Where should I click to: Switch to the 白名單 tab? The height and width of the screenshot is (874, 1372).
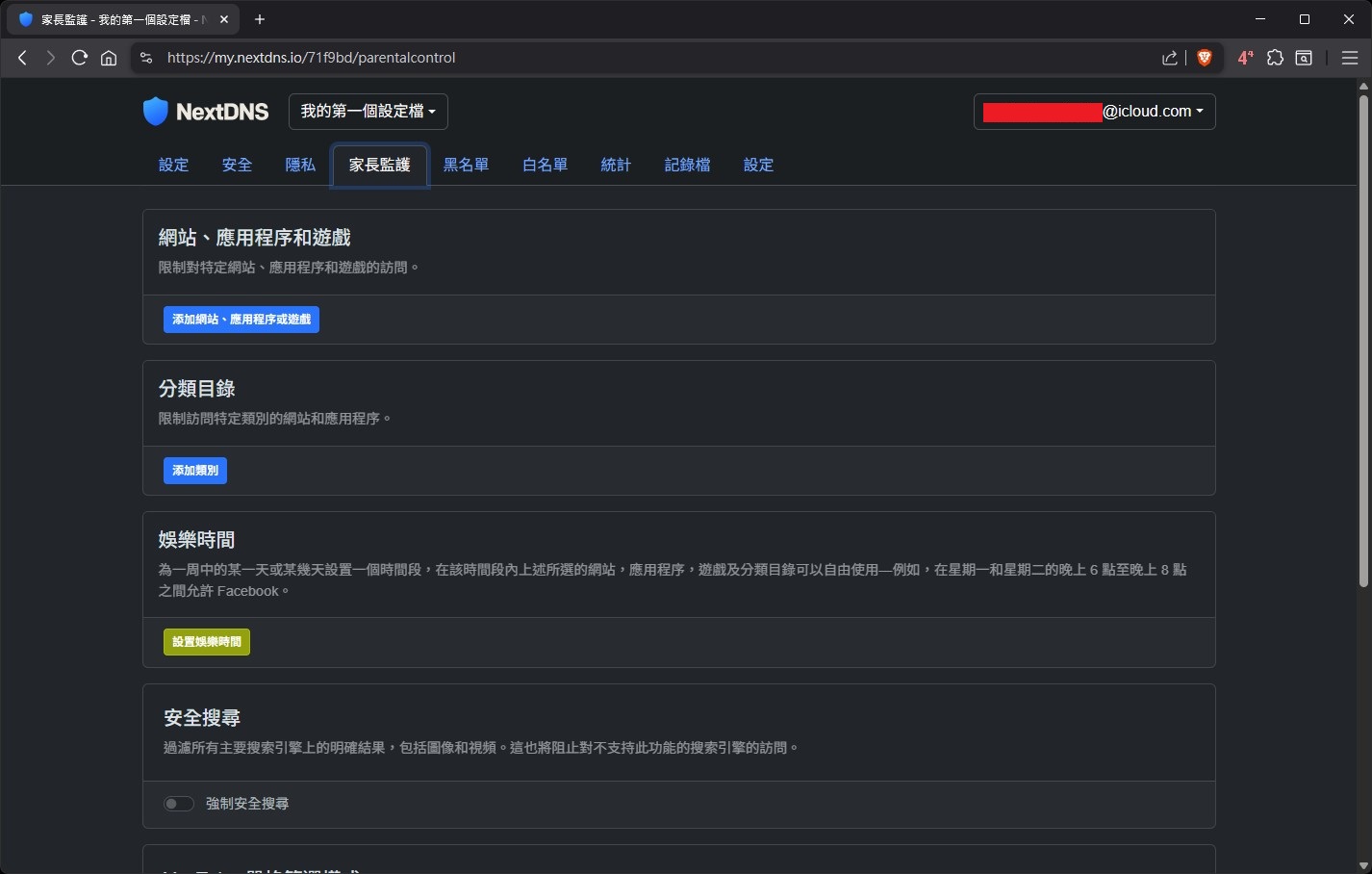coord(546,165)
